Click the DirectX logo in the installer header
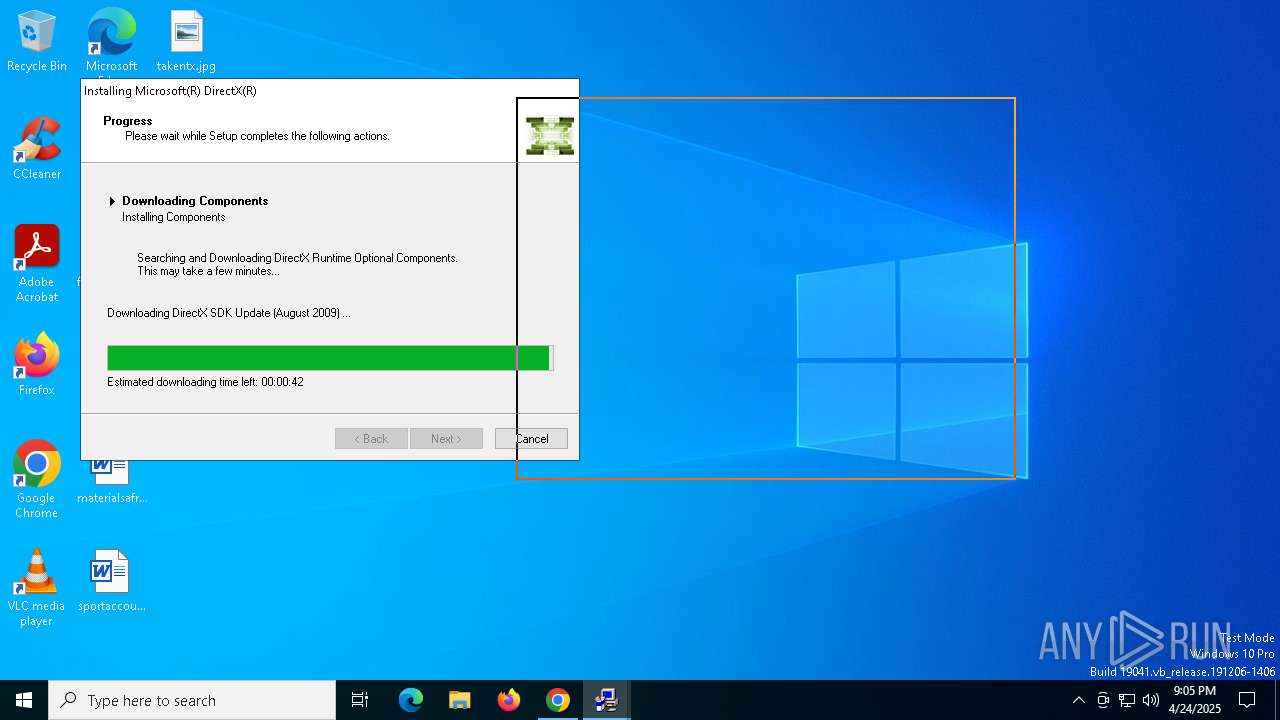The image size is (1280, 720). click(x=550, y=136)
